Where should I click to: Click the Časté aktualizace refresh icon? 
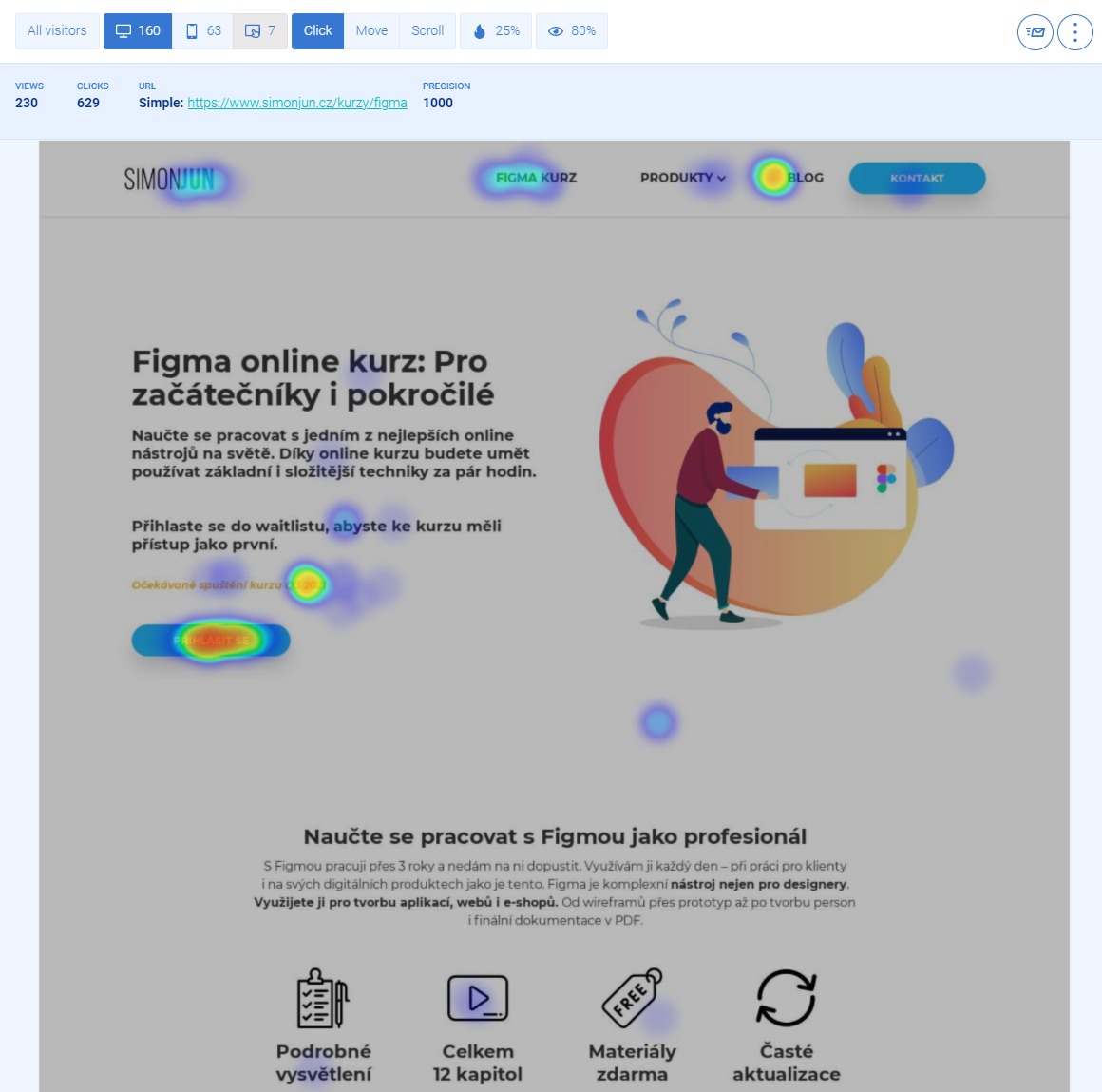coord(786,998)
